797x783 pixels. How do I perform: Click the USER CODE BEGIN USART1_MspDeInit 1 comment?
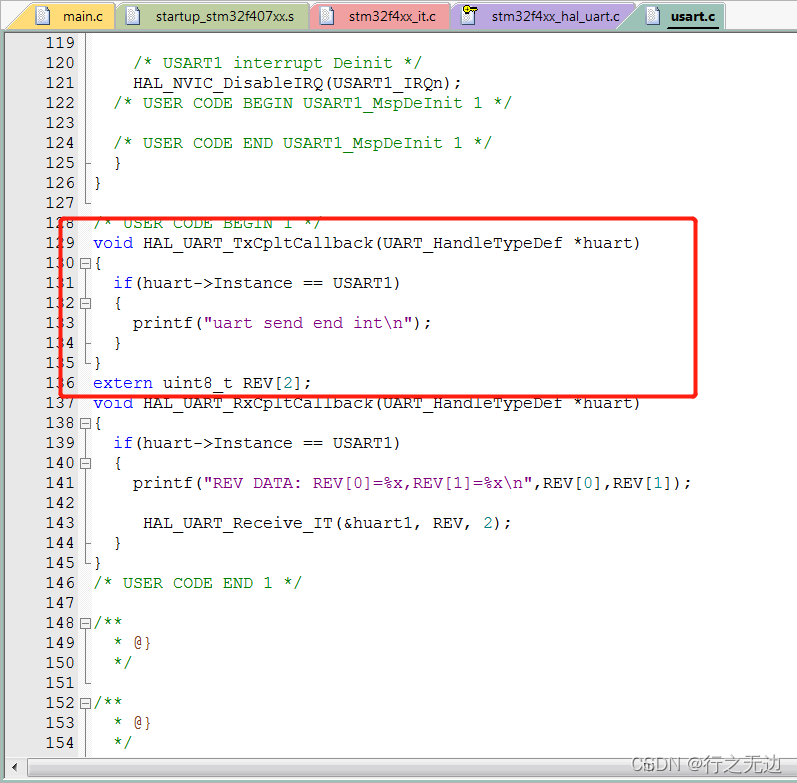[x=312, y=103]
